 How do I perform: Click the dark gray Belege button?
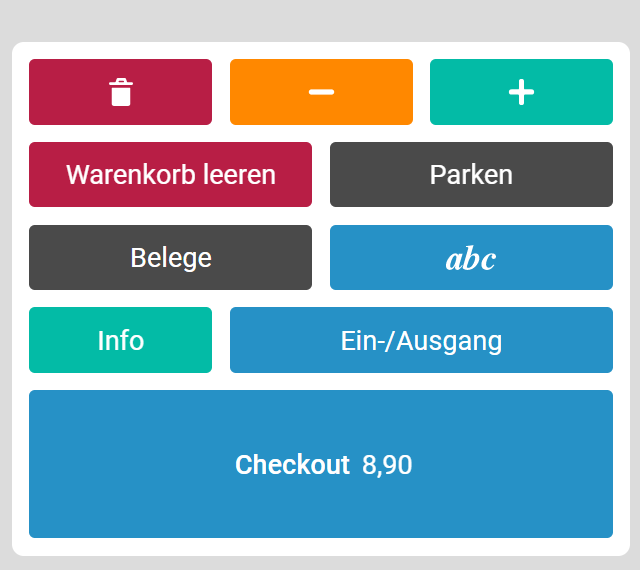[x=171, y=257]
